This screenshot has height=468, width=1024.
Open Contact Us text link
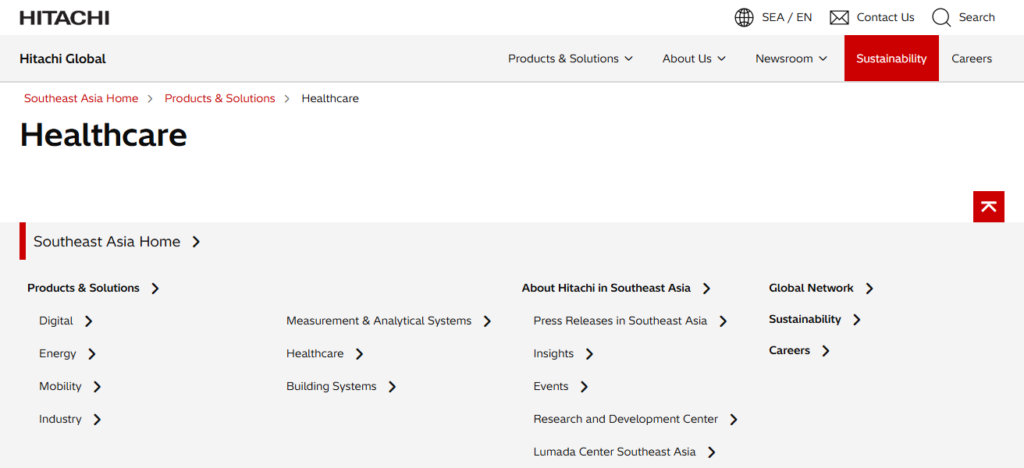(x=885, y=18)
